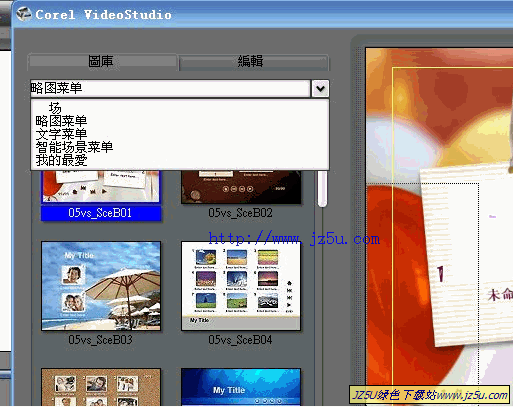
Task: Switch to the 圖庫 tab
Action: pos(102,62)
